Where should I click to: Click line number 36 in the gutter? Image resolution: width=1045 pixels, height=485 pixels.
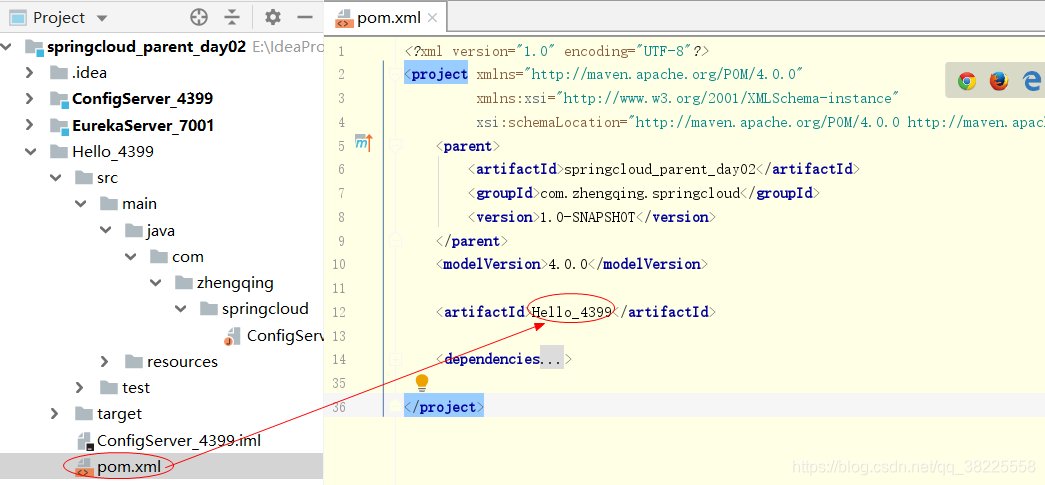tap(339, 407)
